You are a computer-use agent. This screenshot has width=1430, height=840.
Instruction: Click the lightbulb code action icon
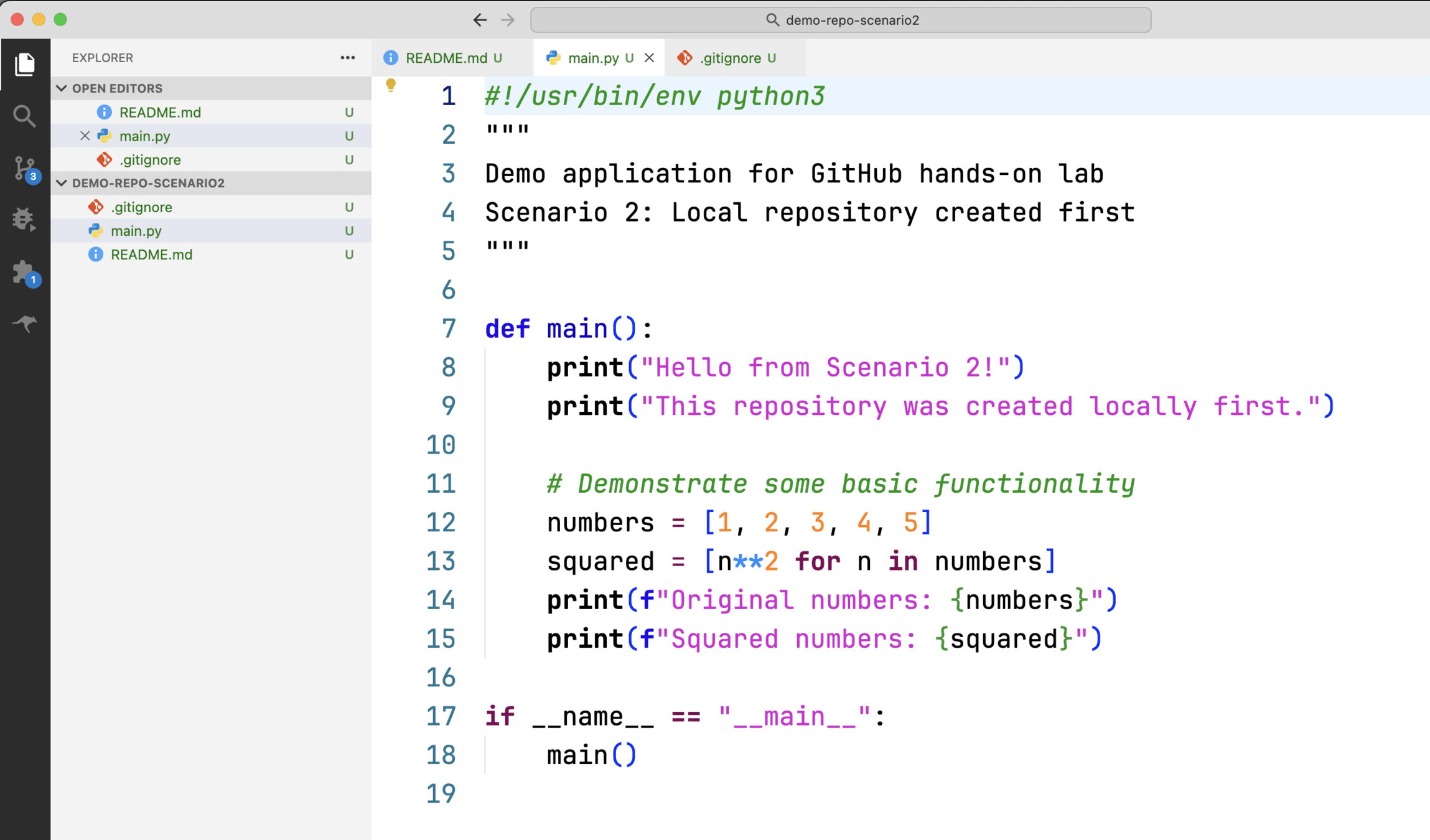(x=391, y=85)
